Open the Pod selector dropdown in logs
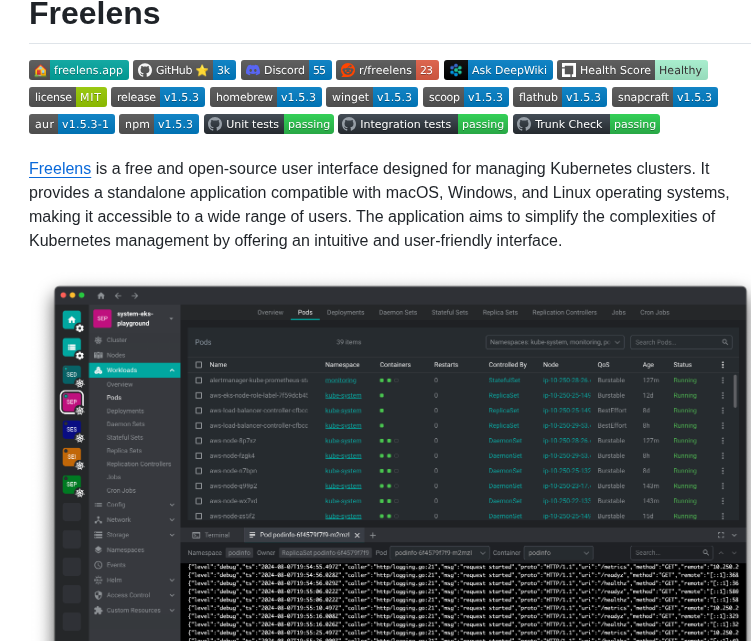Screen dimensions: 751x641 click(x=439, y=553)
